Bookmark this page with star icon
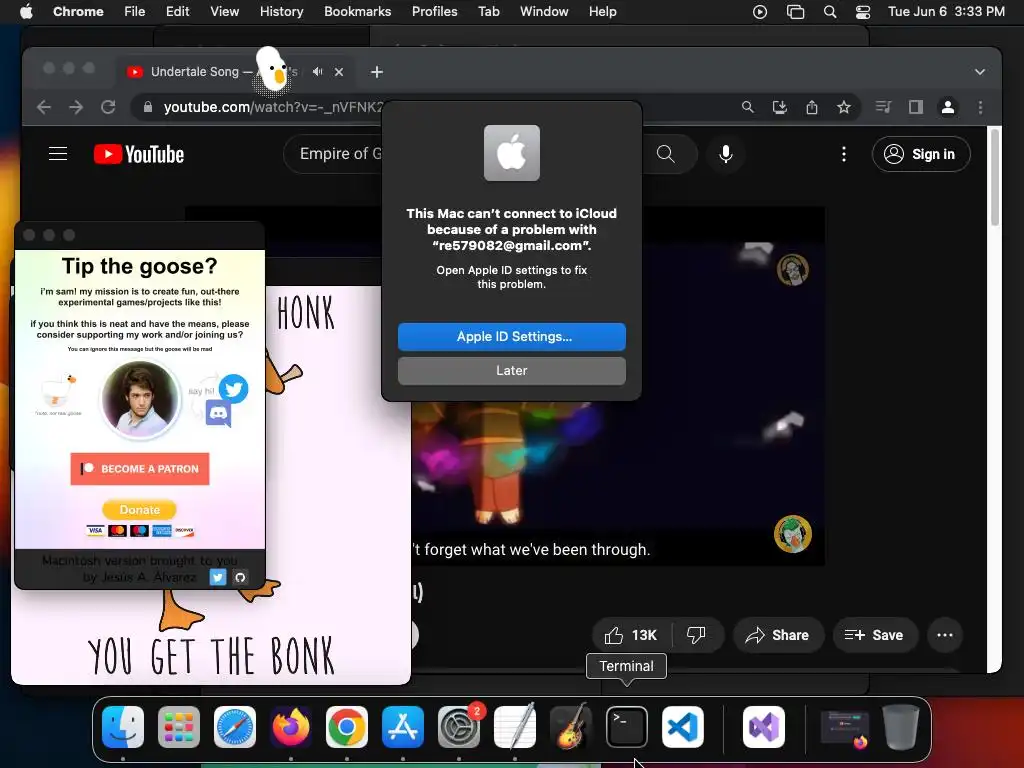 tap(844, 107)
